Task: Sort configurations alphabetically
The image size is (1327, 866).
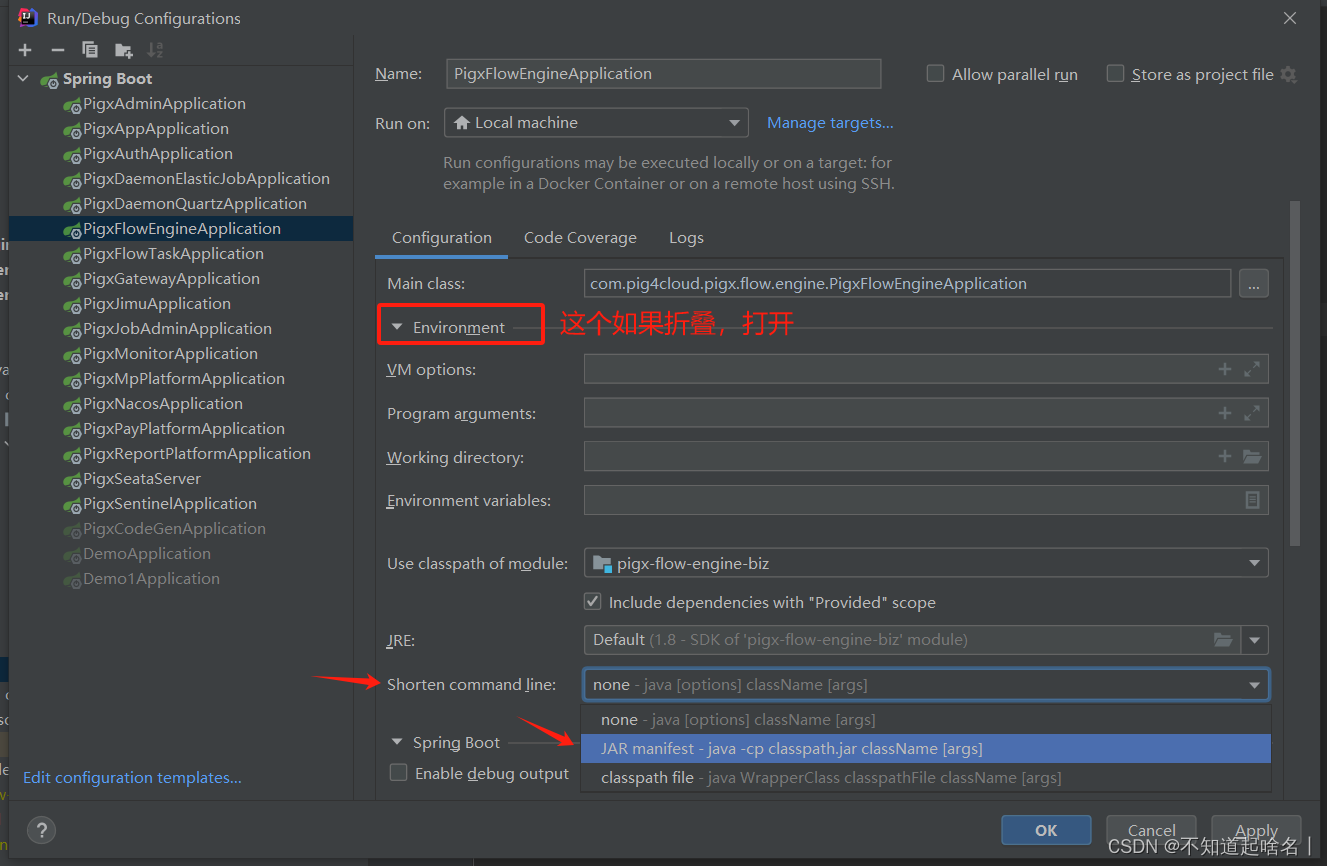Action: 155,49
